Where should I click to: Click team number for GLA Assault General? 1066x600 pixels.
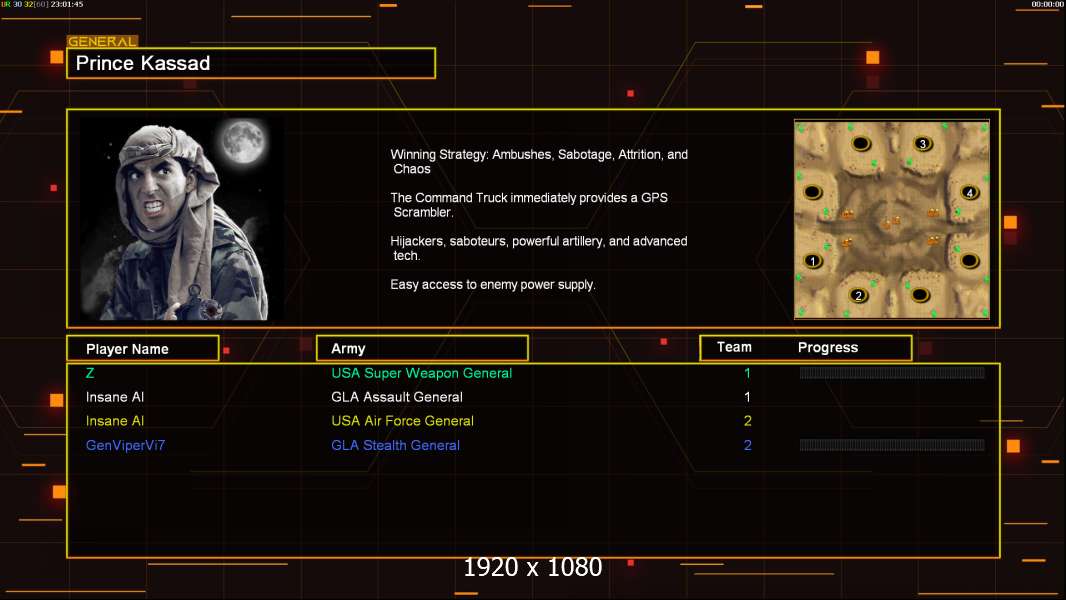point(747,397)
